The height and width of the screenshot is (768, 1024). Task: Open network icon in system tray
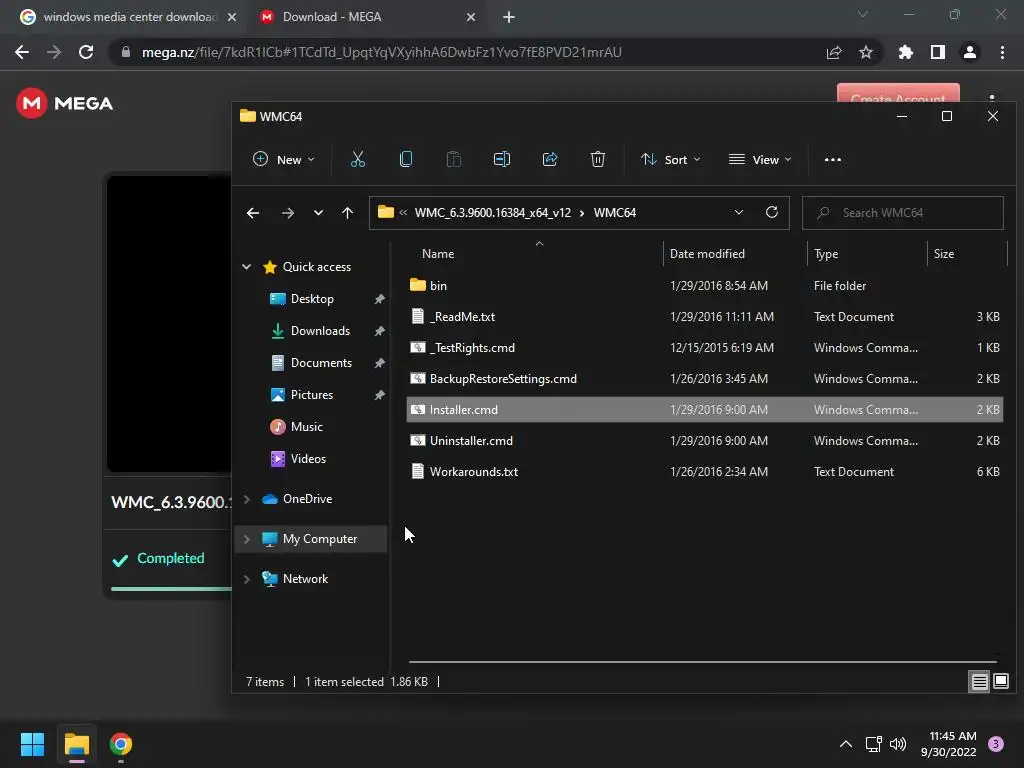click(x=873, y=744)
